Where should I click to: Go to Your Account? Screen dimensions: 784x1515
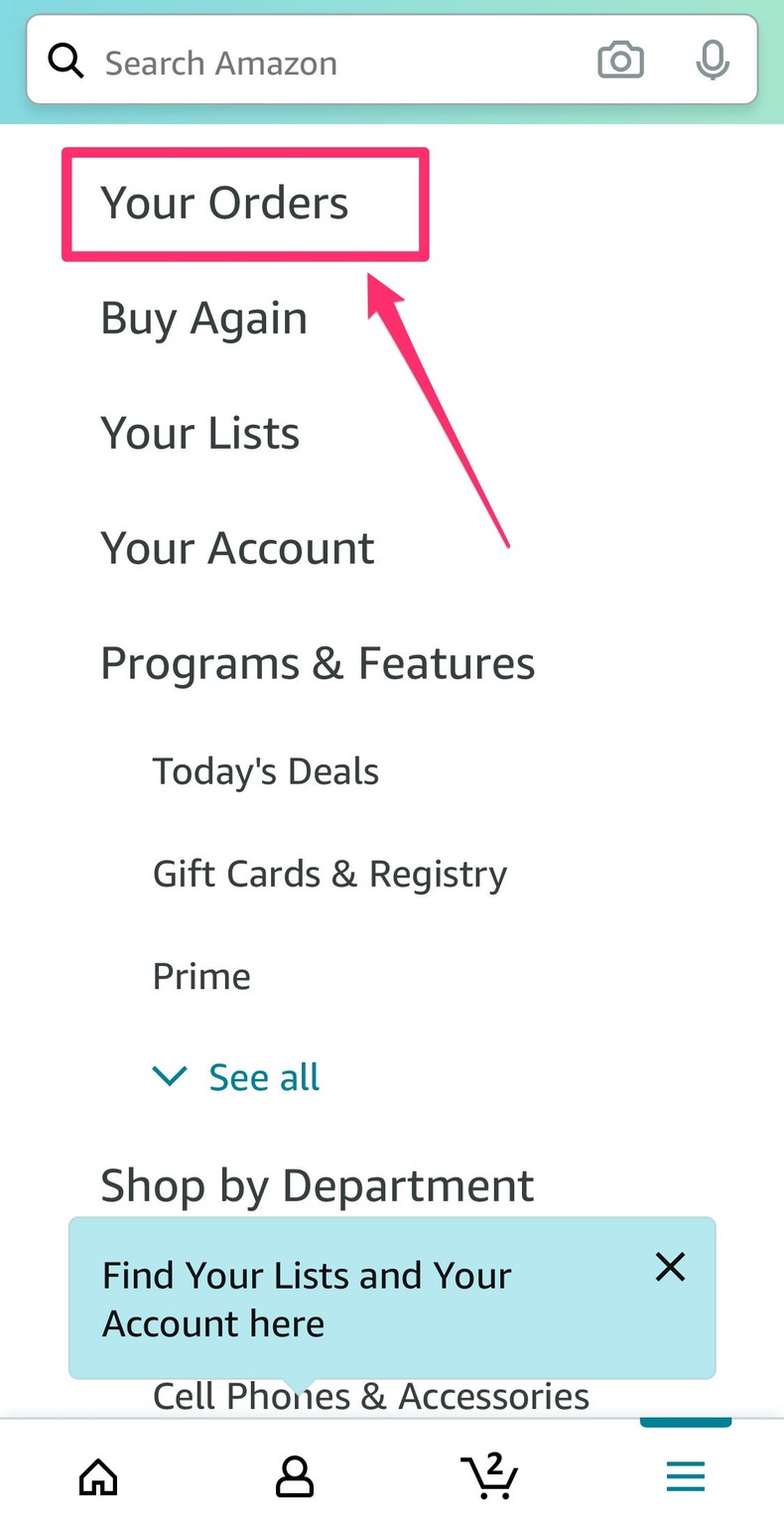click(x=237, y=547)
